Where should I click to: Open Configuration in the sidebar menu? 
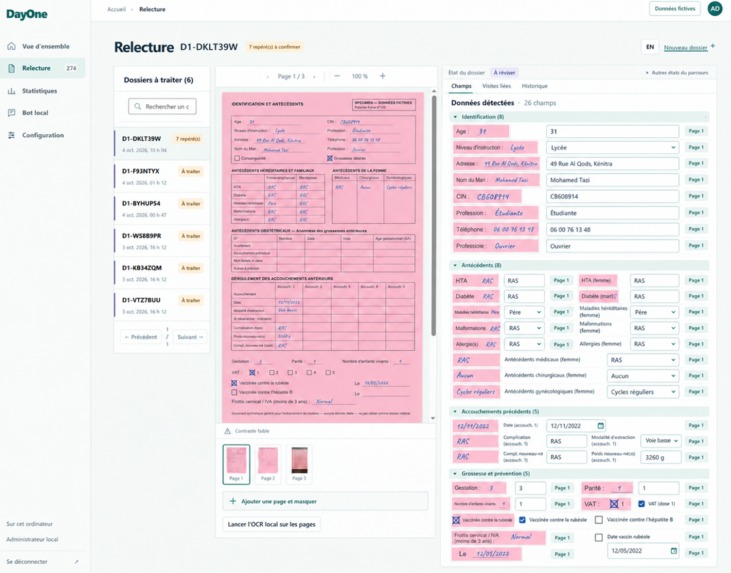point(42,135)
